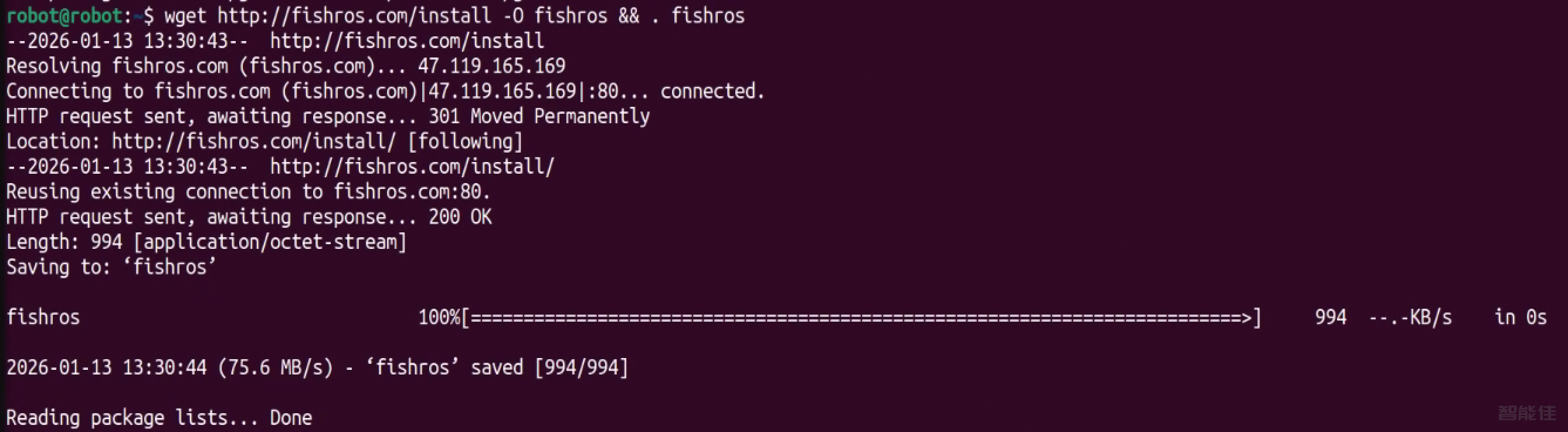The image size is (1568, 432).
Task: Click the "-O fishros" option in command
Action: (555, 16)
